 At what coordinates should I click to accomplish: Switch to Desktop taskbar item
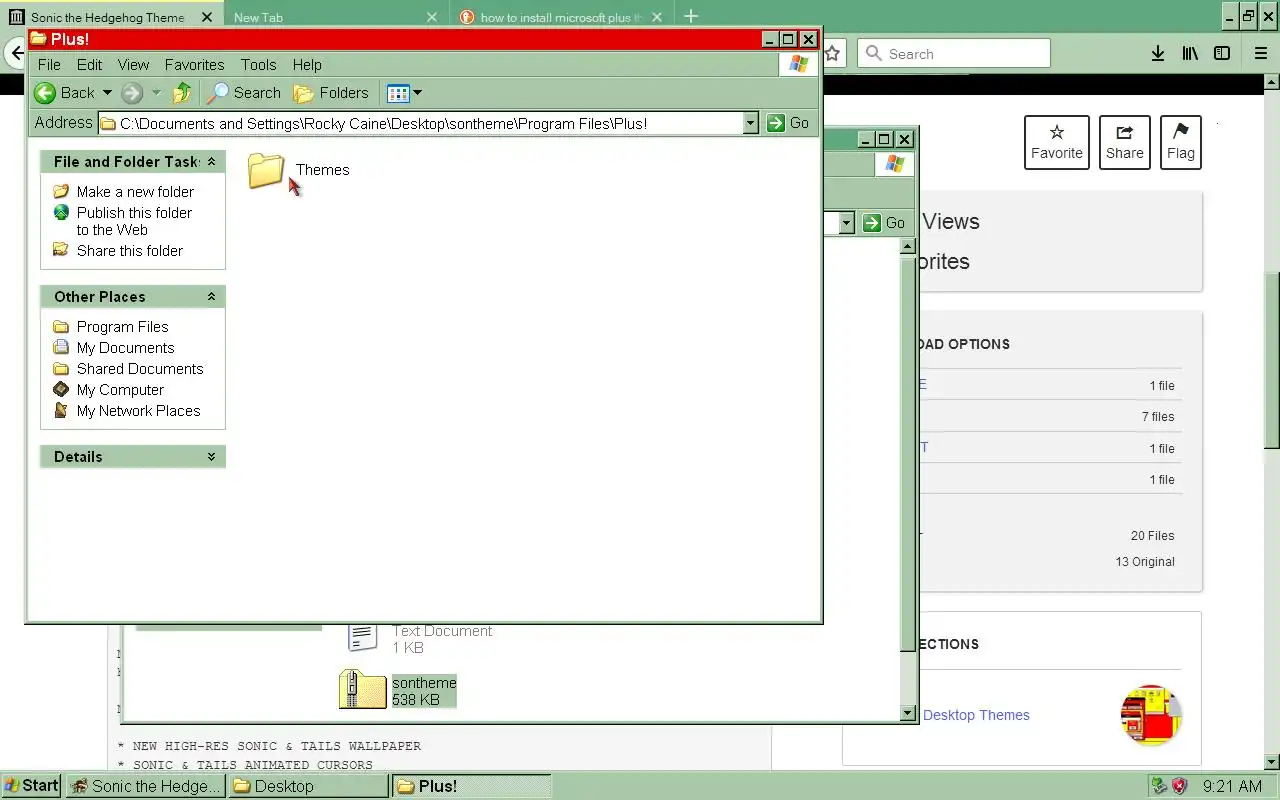pyautogui.click(x=308, y=786)
